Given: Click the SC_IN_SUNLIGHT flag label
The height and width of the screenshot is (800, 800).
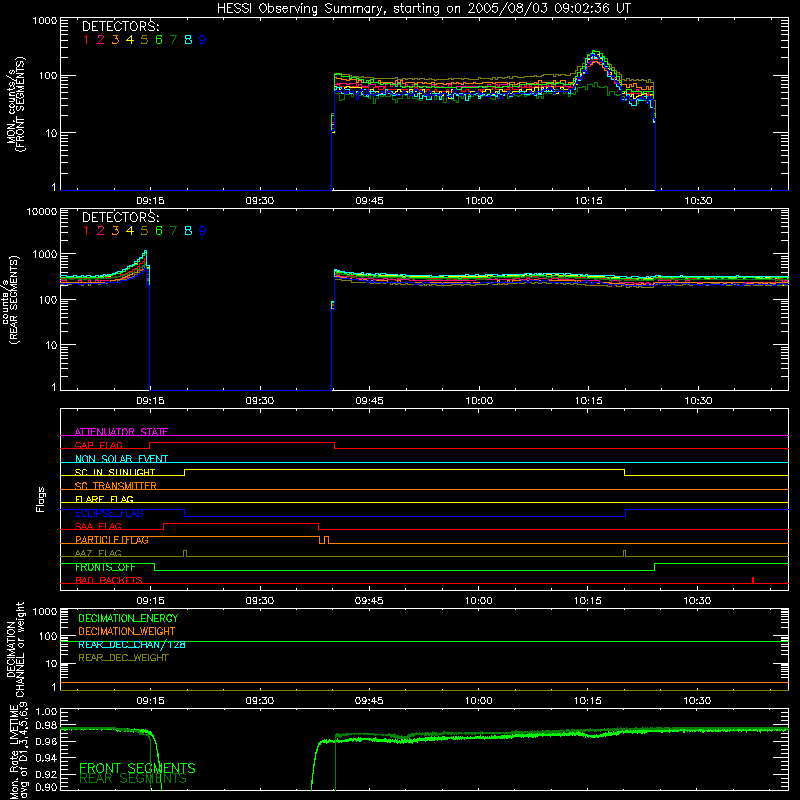Looking at the screenshot, I should (115, 472).
